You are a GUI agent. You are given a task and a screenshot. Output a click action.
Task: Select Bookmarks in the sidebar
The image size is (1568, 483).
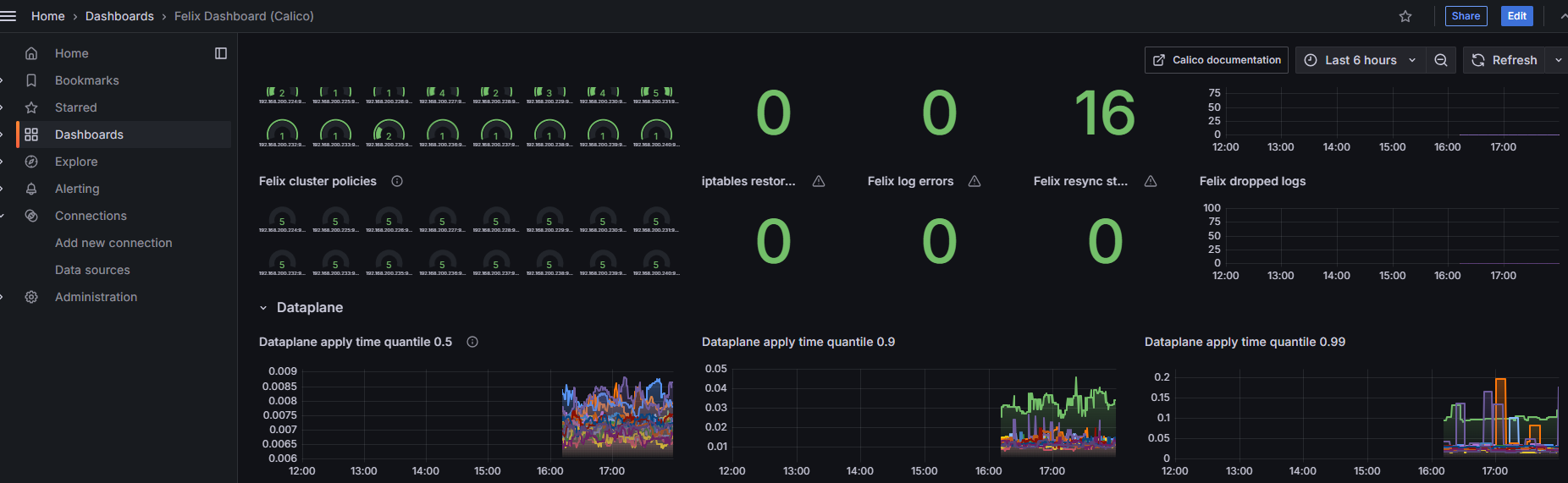point(86,80)
